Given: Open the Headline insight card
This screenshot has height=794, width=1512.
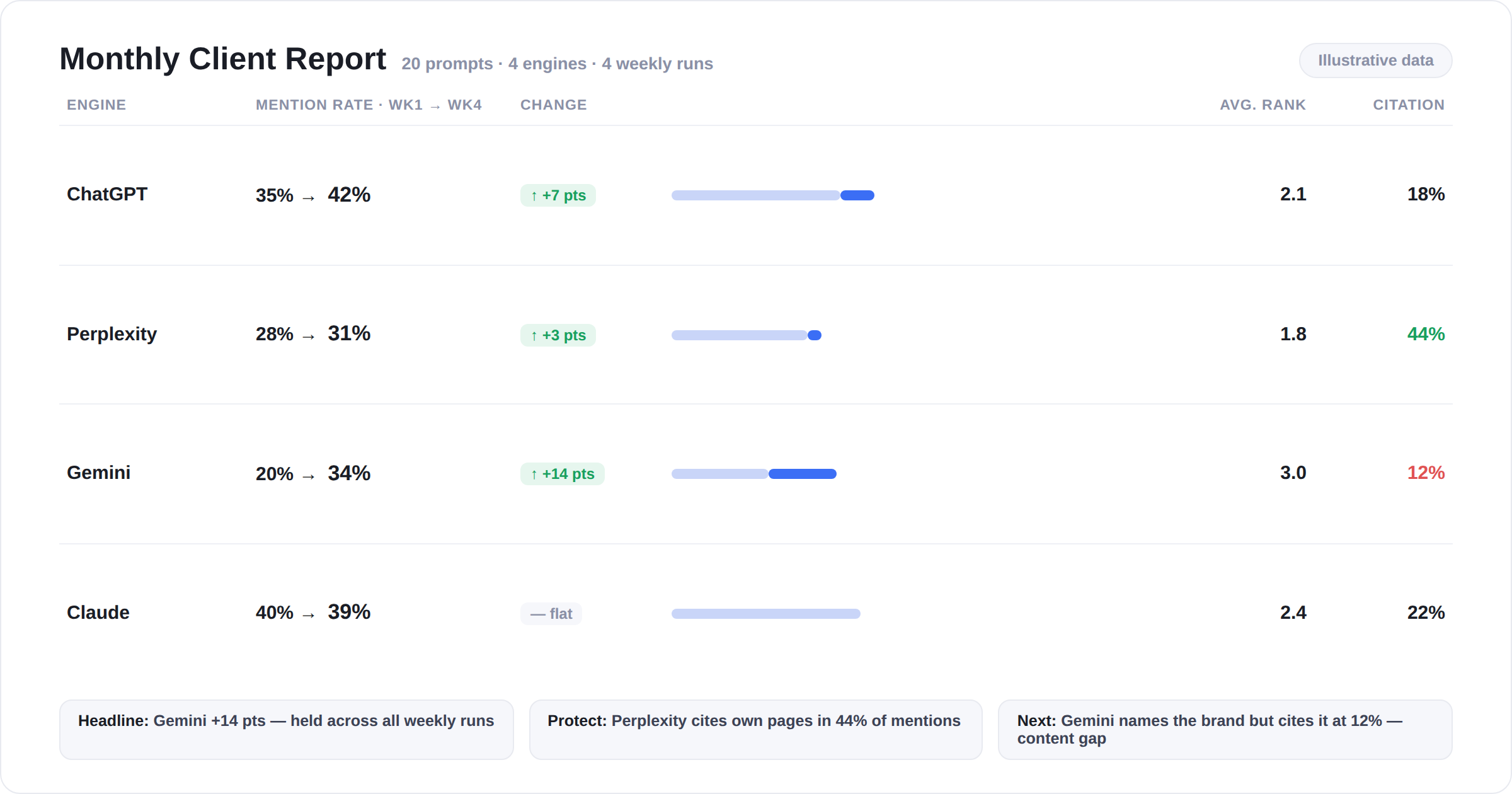Looking at the screenshot, I should (x=287, y=730).
